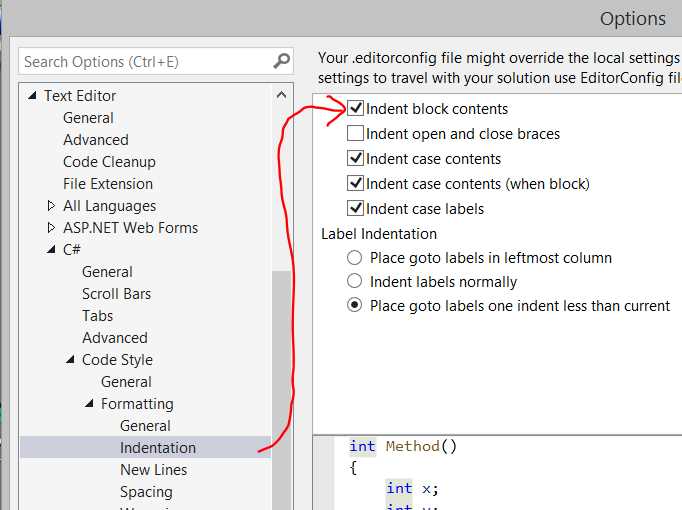Uncheck Indent block contents
Screen dimensions: 682x510
coord(355,108)
